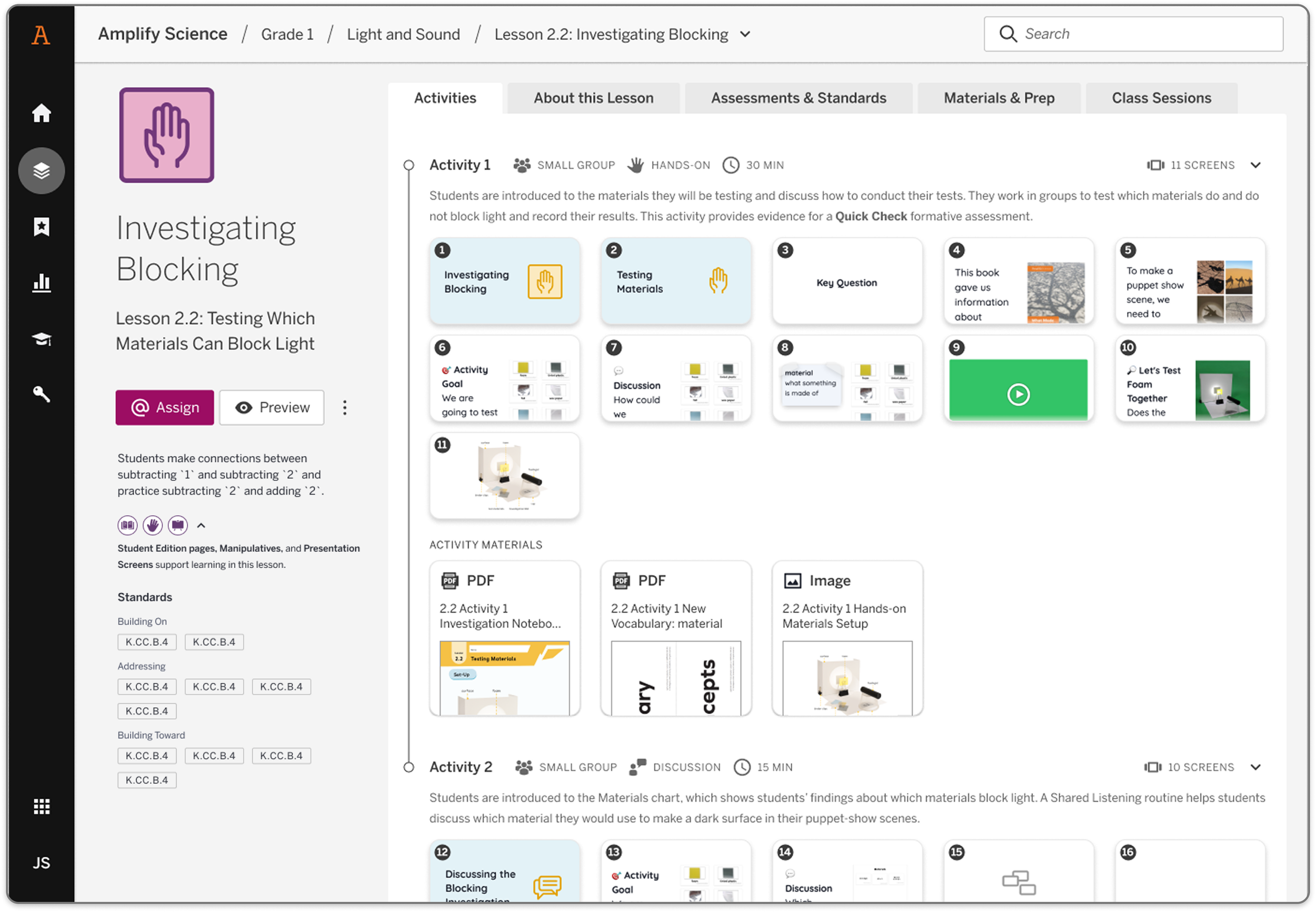Click the search magnifier icon
This screenshot has width=1316, height=912.
pos(1008,34)
